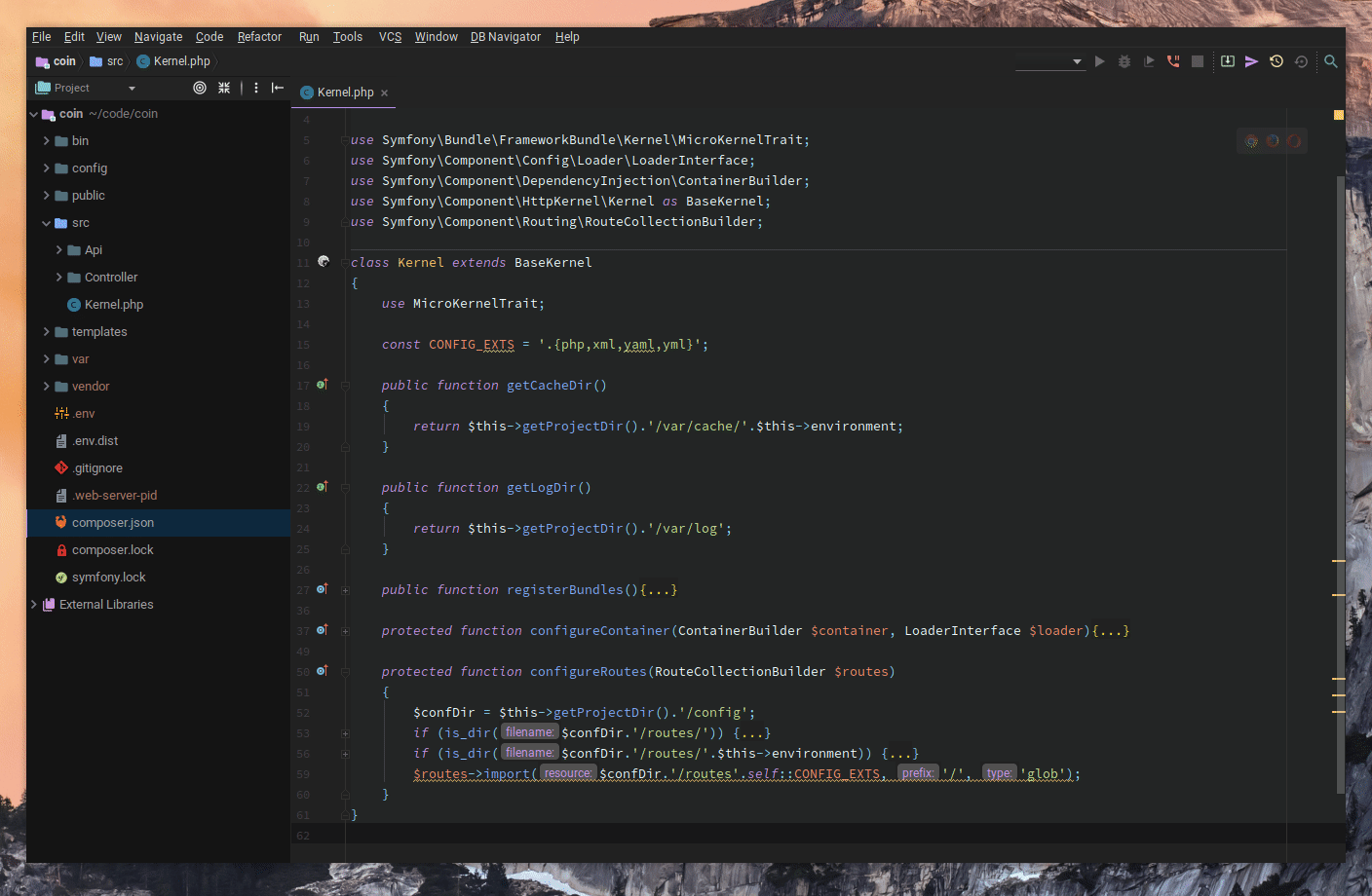
Task: Navigate to overridden method from line 17 gutter
Action: coord(323,385)
